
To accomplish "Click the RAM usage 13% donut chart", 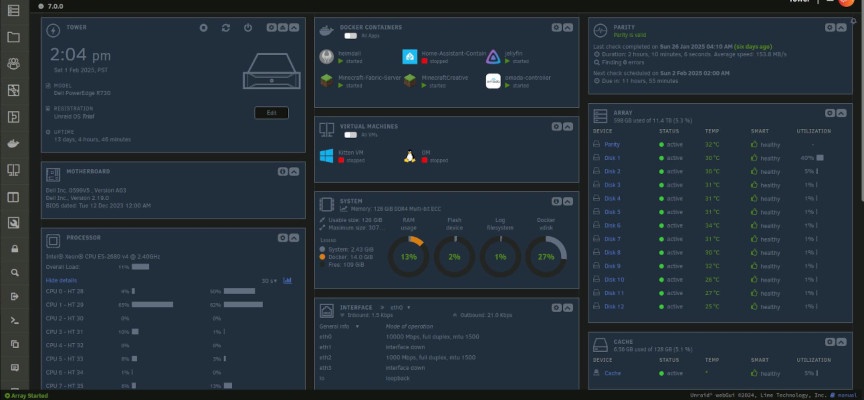I will pos(408,257).
